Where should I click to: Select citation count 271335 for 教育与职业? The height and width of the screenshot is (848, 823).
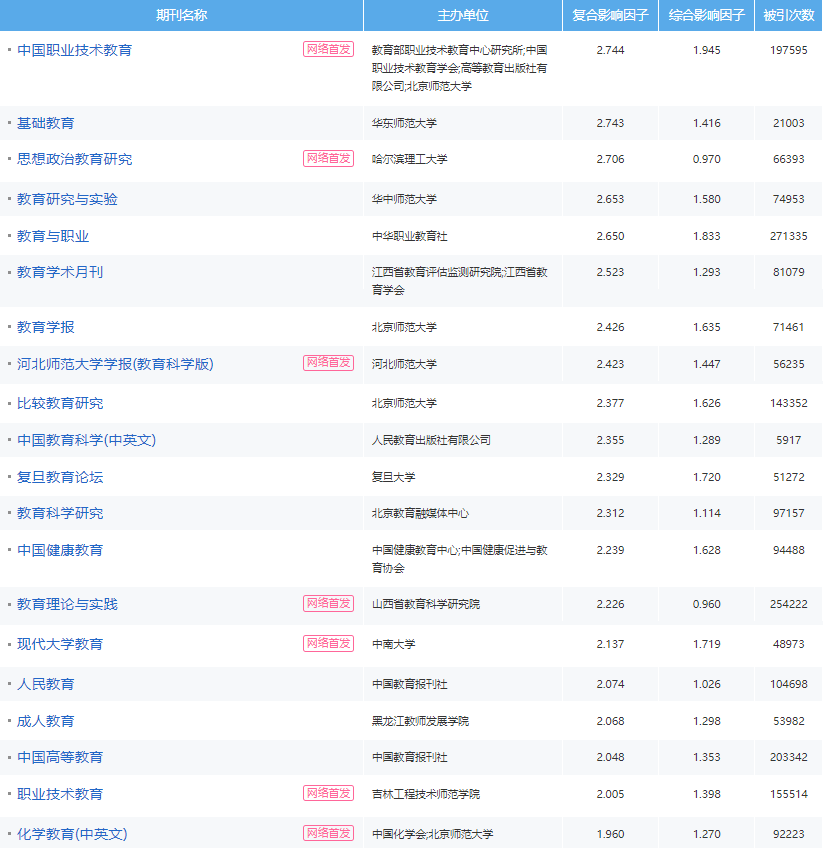789,236
